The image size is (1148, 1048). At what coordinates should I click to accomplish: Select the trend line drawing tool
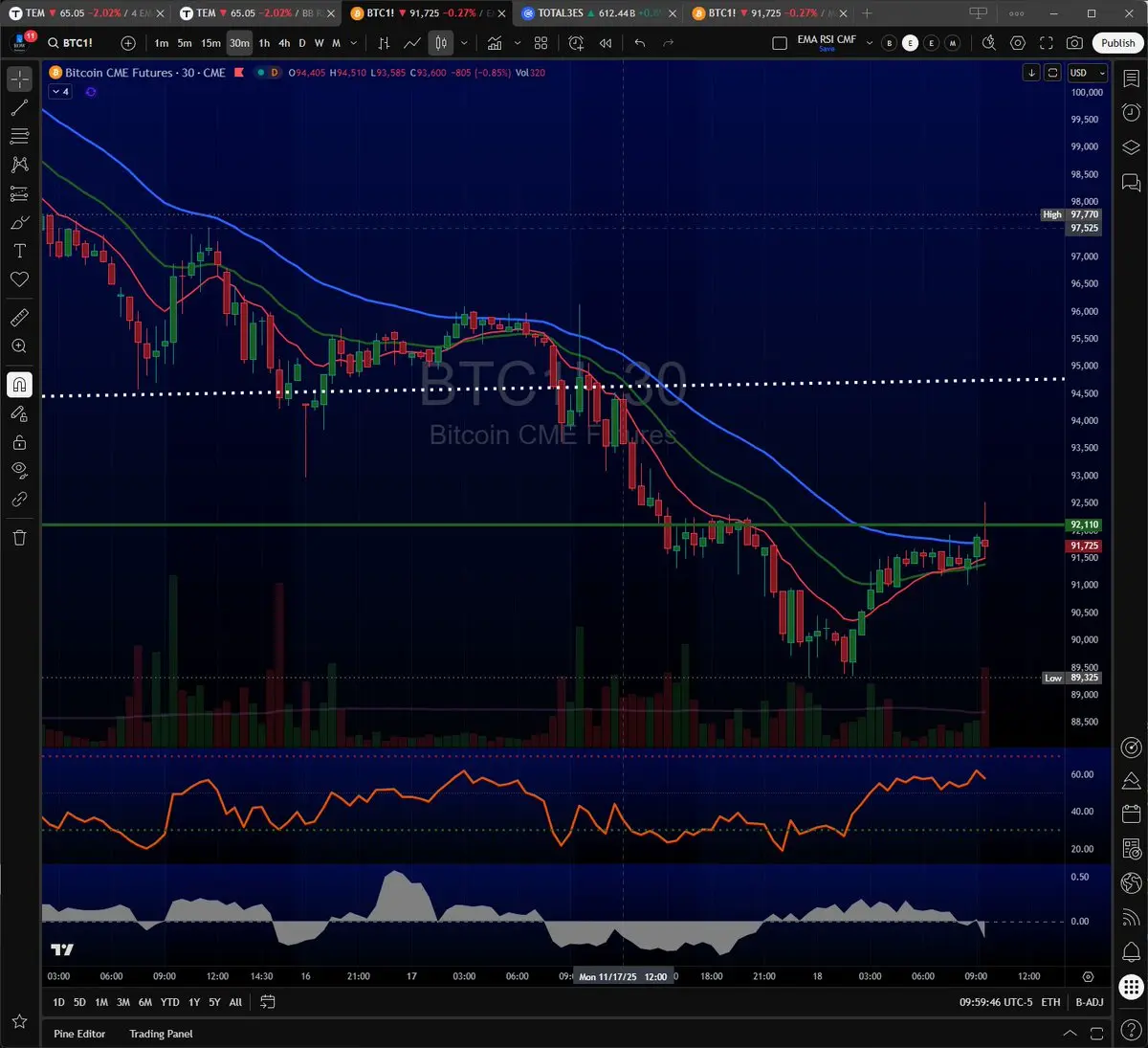(x=19, y=107)
